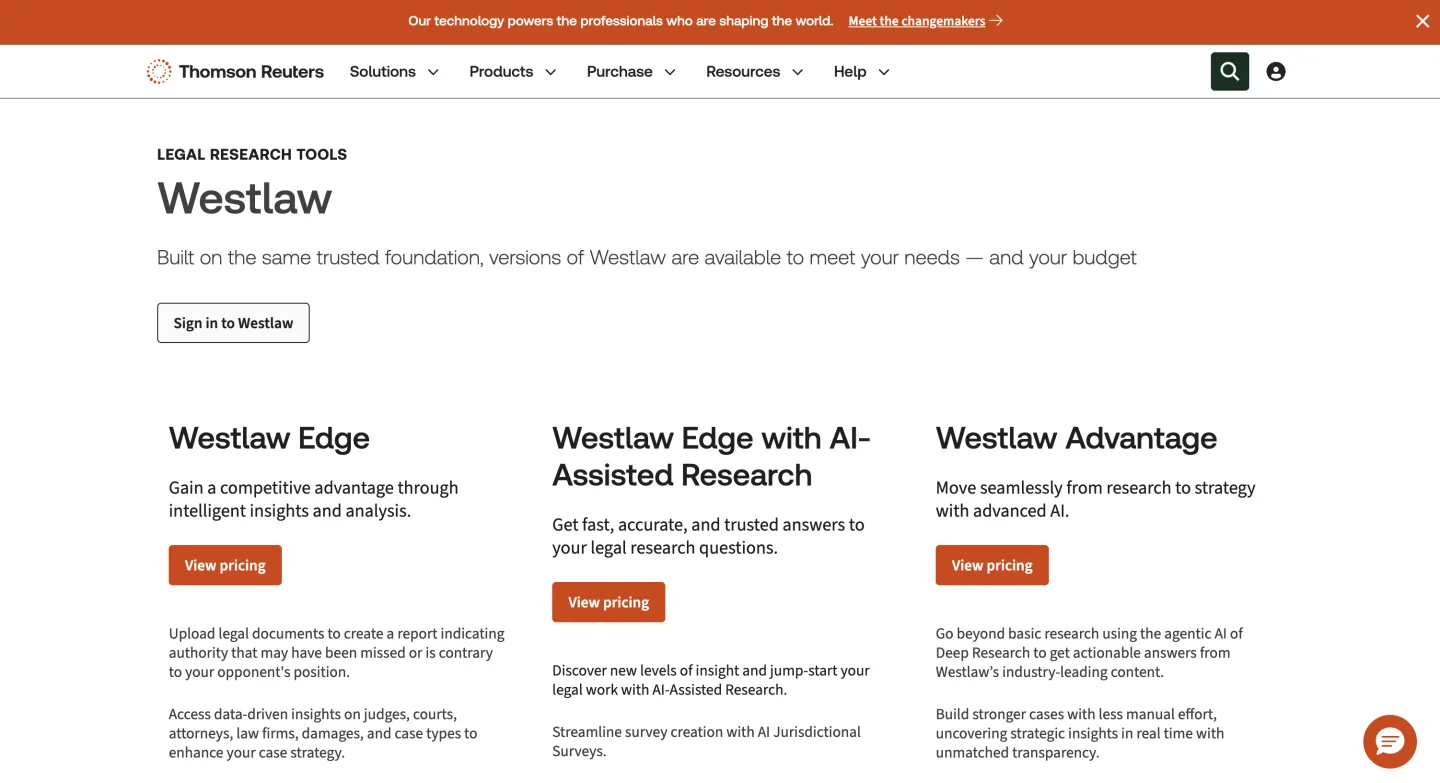This screenshot has height=783, width=1440.
Task: Expand the Products menu chevron
Action: (x=550, y=72)
